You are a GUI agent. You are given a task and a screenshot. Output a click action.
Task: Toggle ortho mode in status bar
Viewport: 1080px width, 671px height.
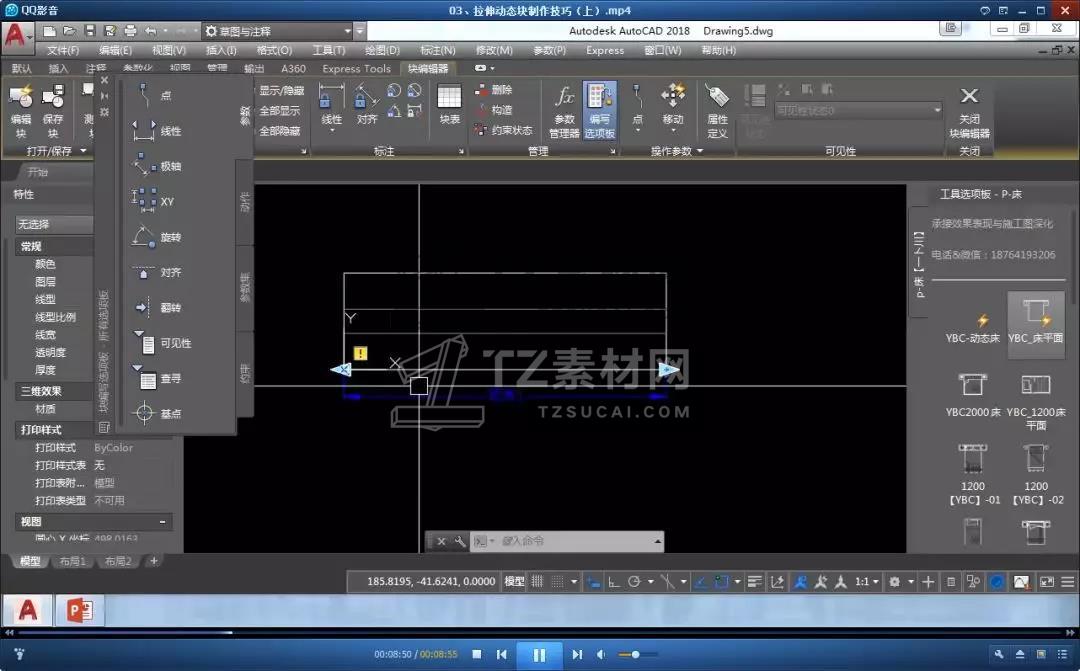coord(613,581)
